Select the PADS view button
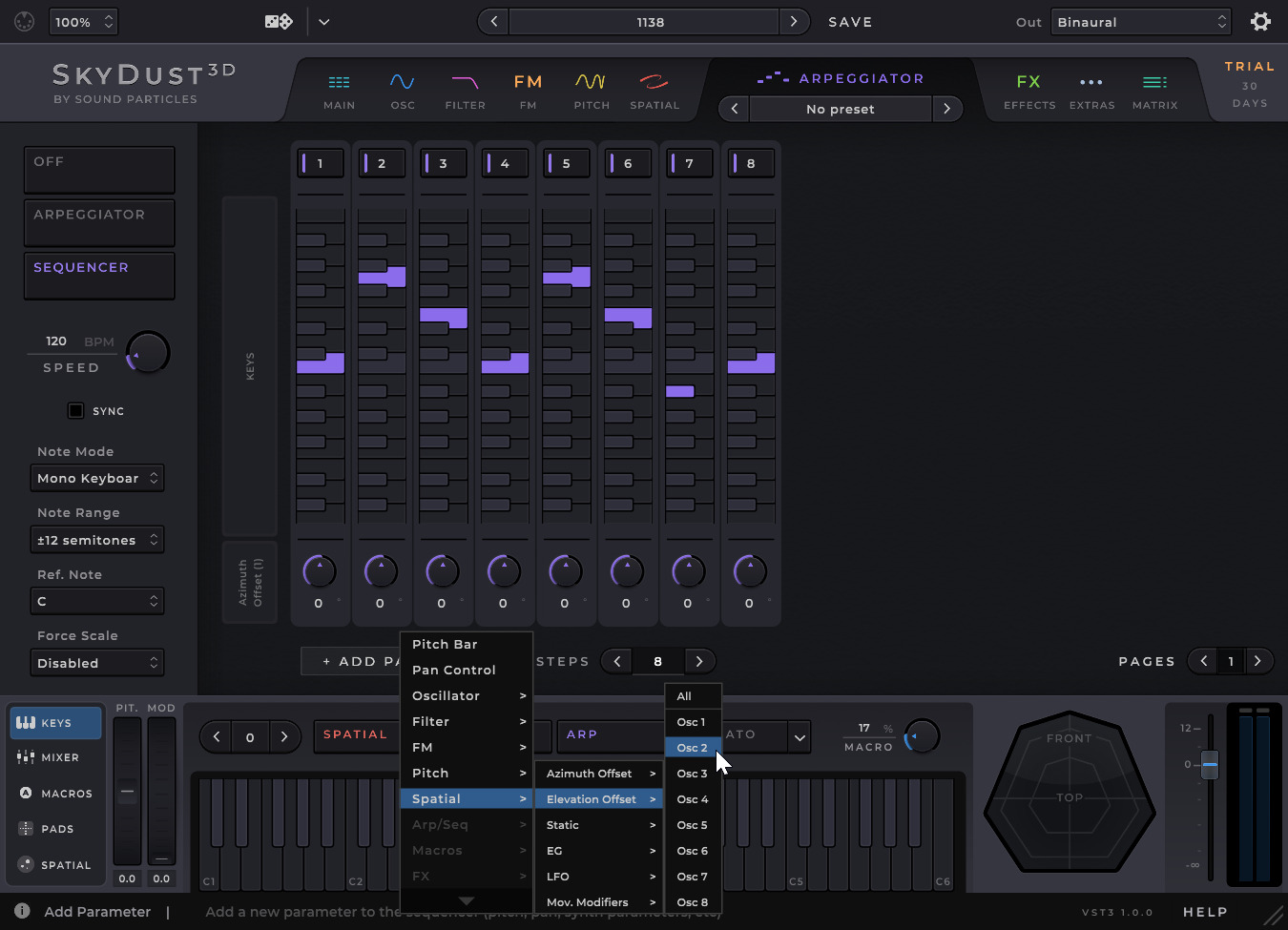Screen dimensions: 1288x930 coord(55,829)
